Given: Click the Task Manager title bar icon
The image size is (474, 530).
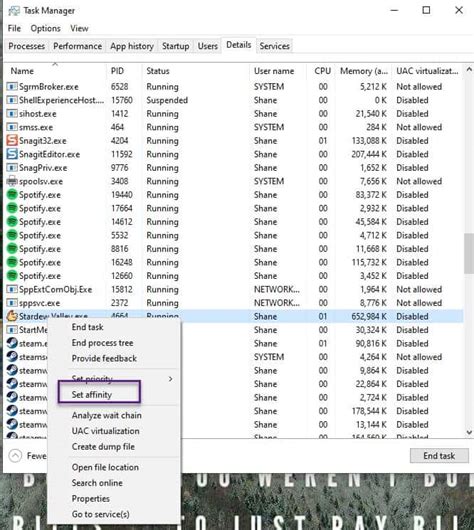Looking at the screenshot, I should [14, 11].
